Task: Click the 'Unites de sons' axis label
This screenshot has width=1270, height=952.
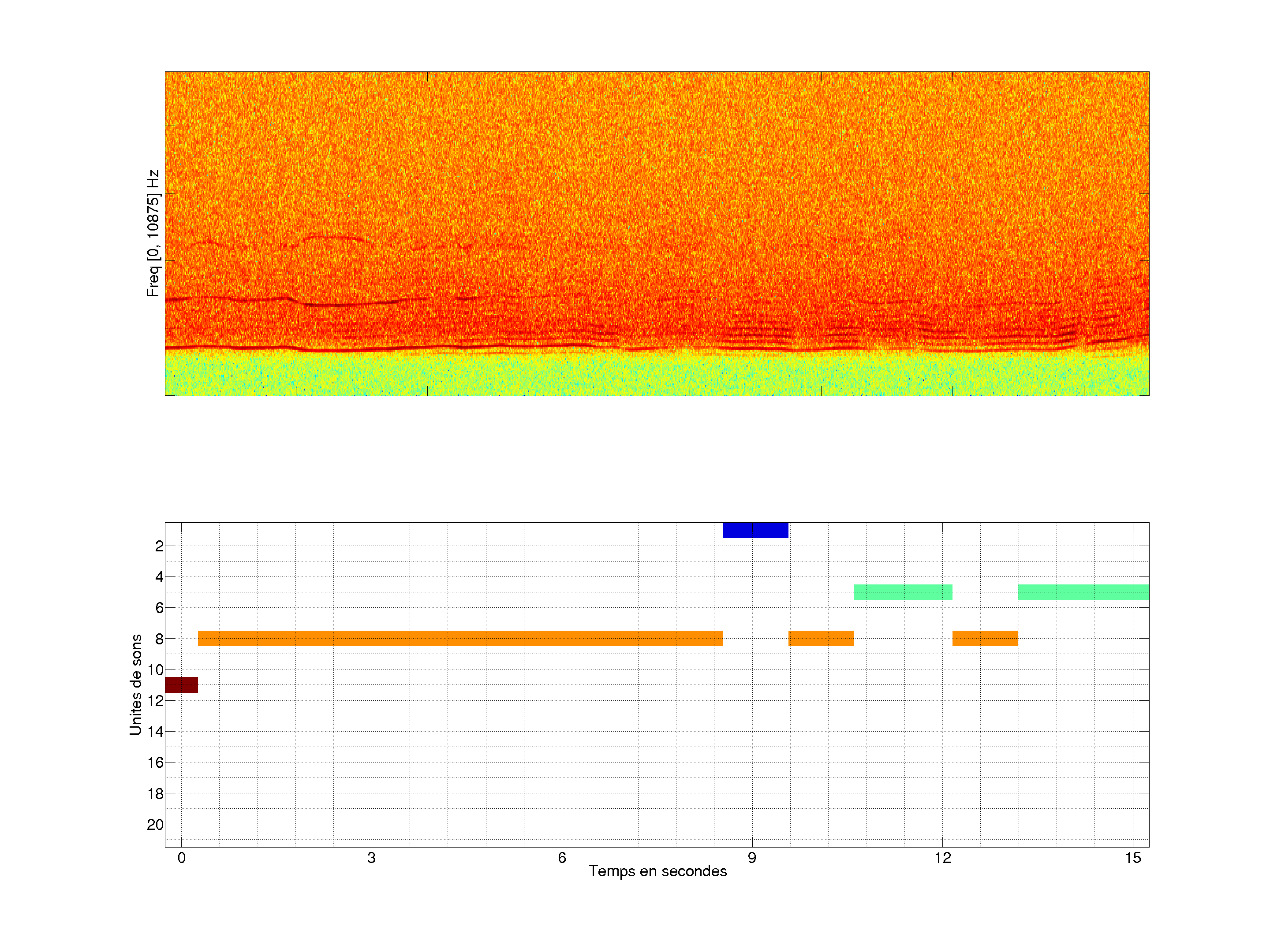Action: [x=136, y=684]
